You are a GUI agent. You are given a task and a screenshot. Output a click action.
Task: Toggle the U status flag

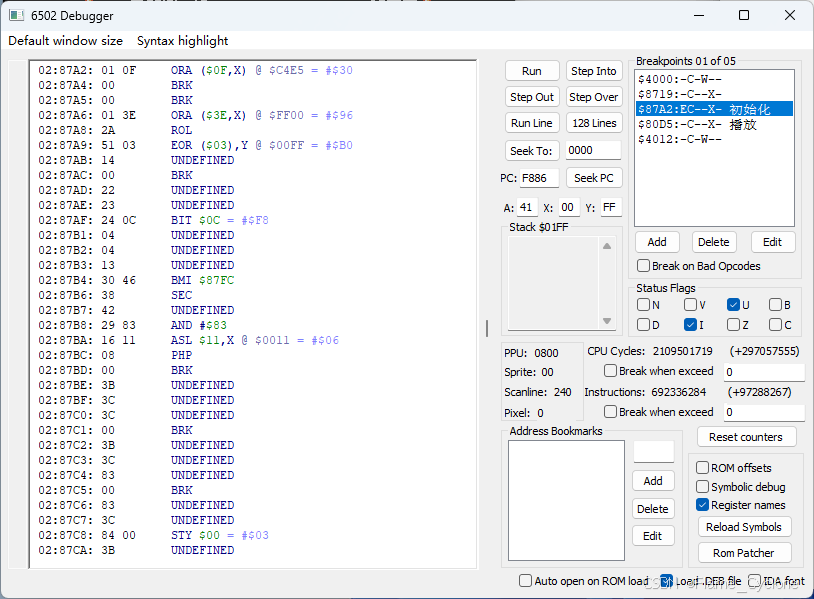pos(734,305)
